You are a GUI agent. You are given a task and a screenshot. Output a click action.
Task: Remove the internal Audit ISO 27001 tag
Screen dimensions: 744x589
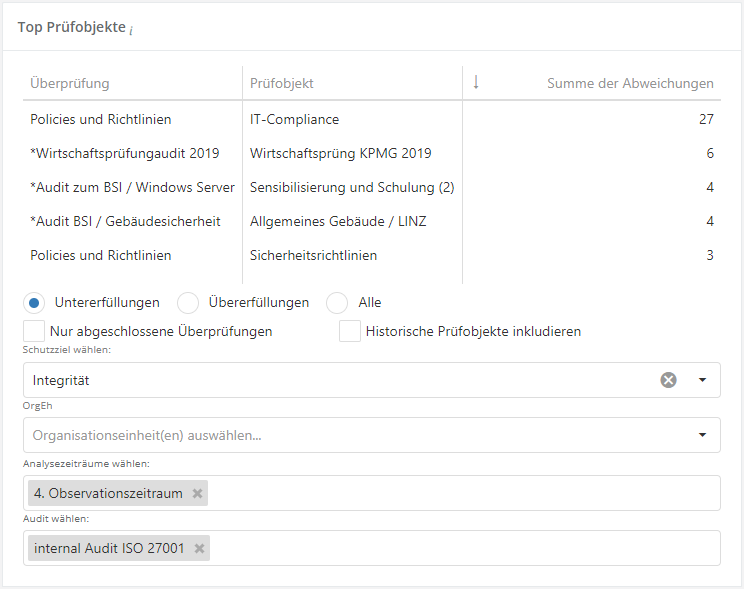pos(199,548)
